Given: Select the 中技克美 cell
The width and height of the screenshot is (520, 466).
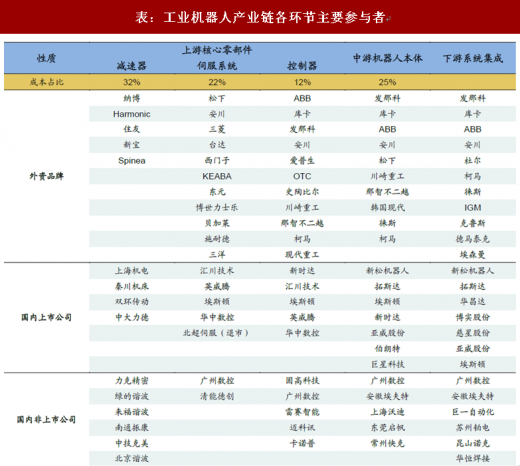Looking at the screenshot, I should [131, 443].
